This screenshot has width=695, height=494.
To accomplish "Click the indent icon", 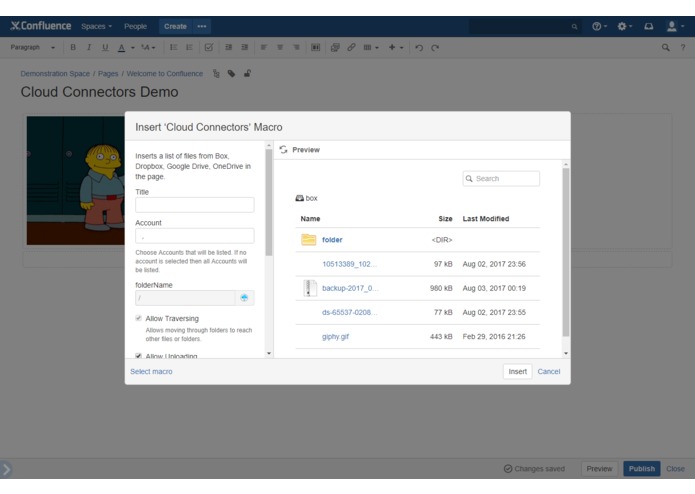I will click(x=244, y=47).
